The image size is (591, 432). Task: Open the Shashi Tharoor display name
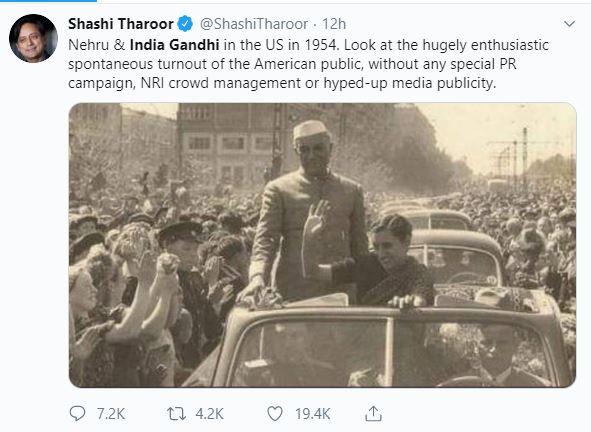[121, 24]
